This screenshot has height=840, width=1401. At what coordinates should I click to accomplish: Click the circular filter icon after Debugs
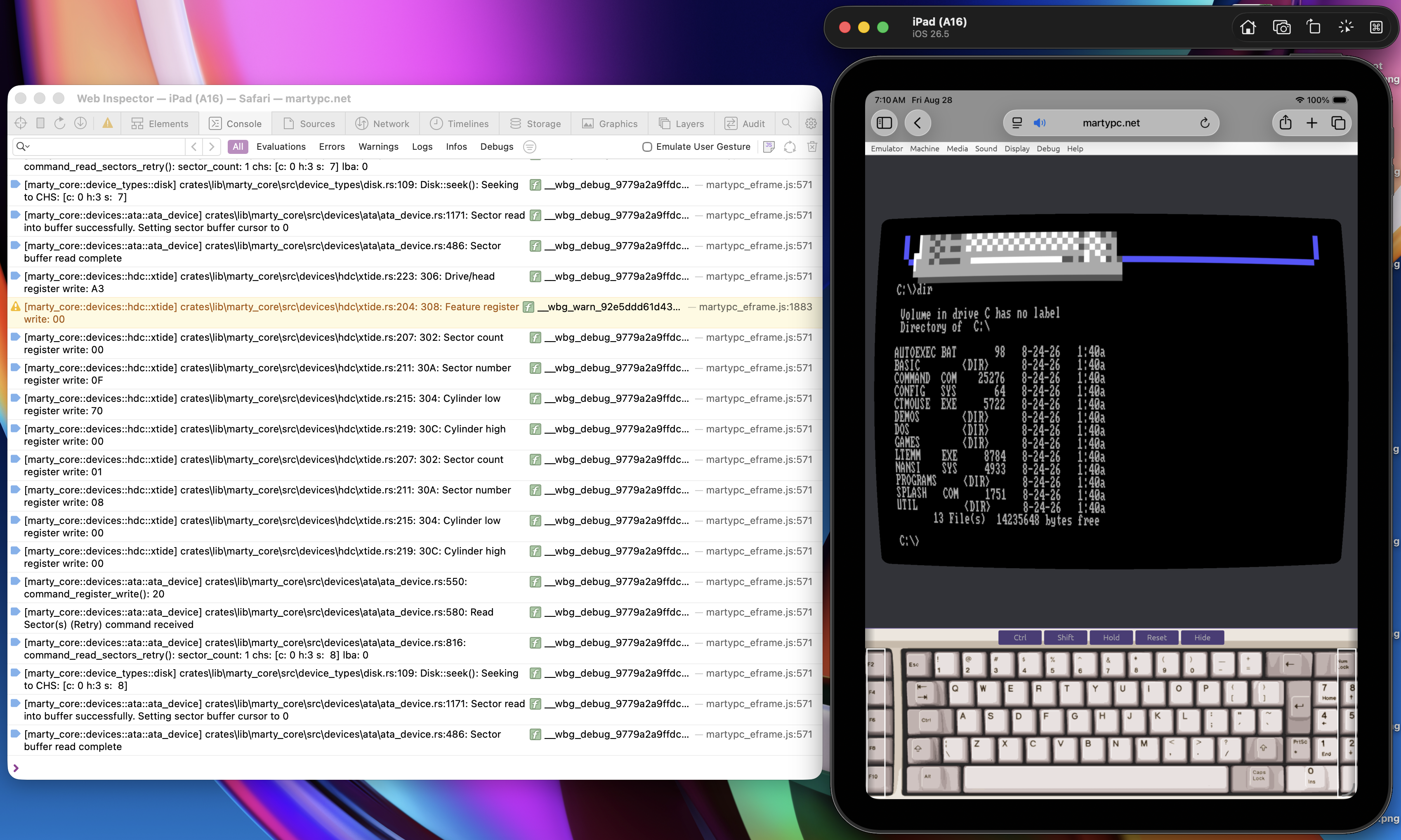coord(530,146)
